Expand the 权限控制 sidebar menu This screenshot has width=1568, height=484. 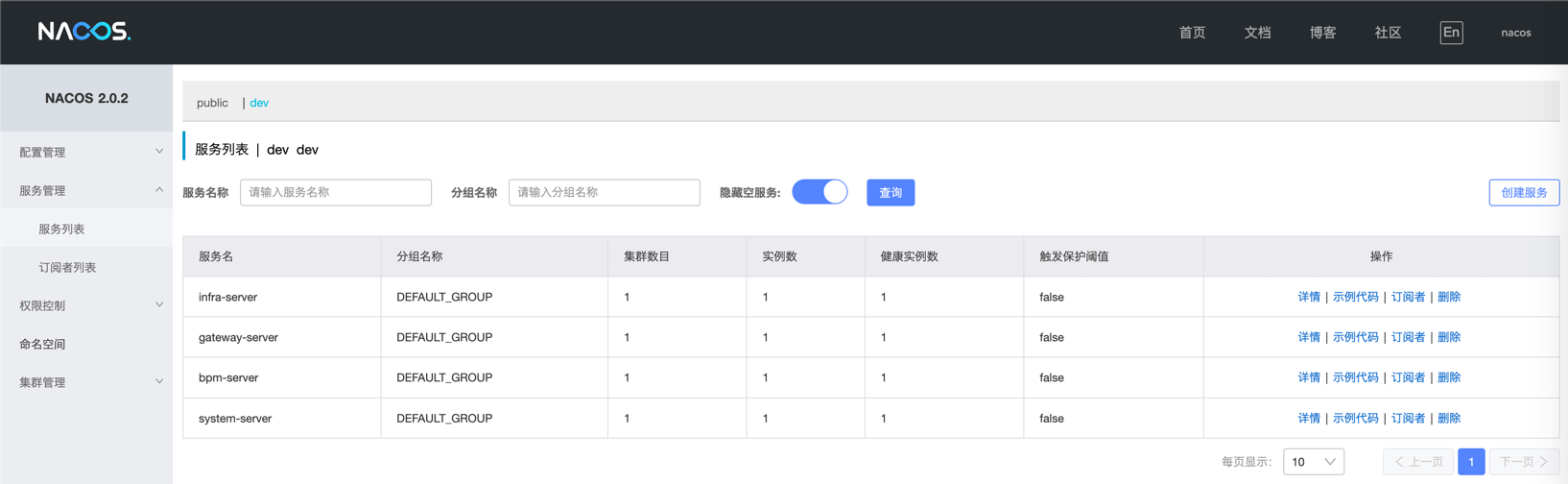click(x=86, y=305)
